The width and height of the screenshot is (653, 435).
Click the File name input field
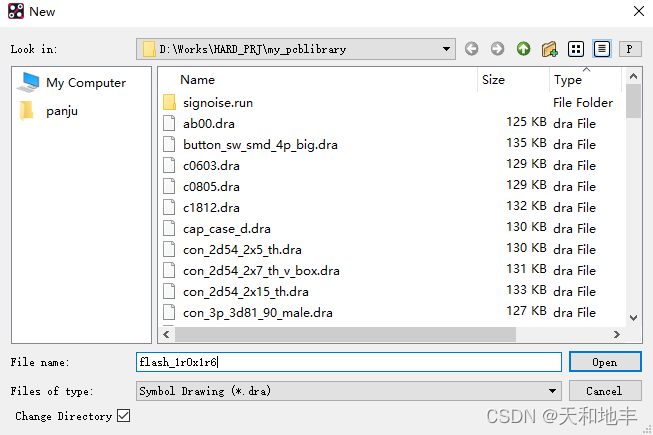348,362
